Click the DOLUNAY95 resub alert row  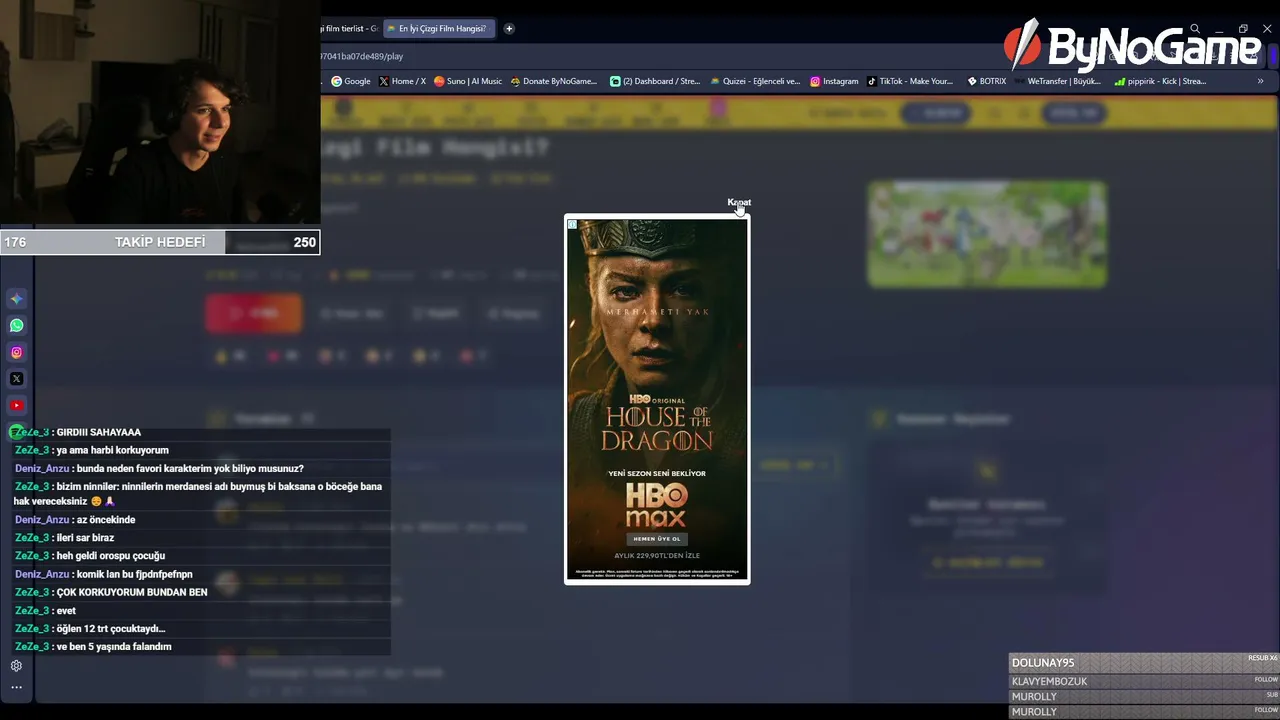click(1144, 663)
